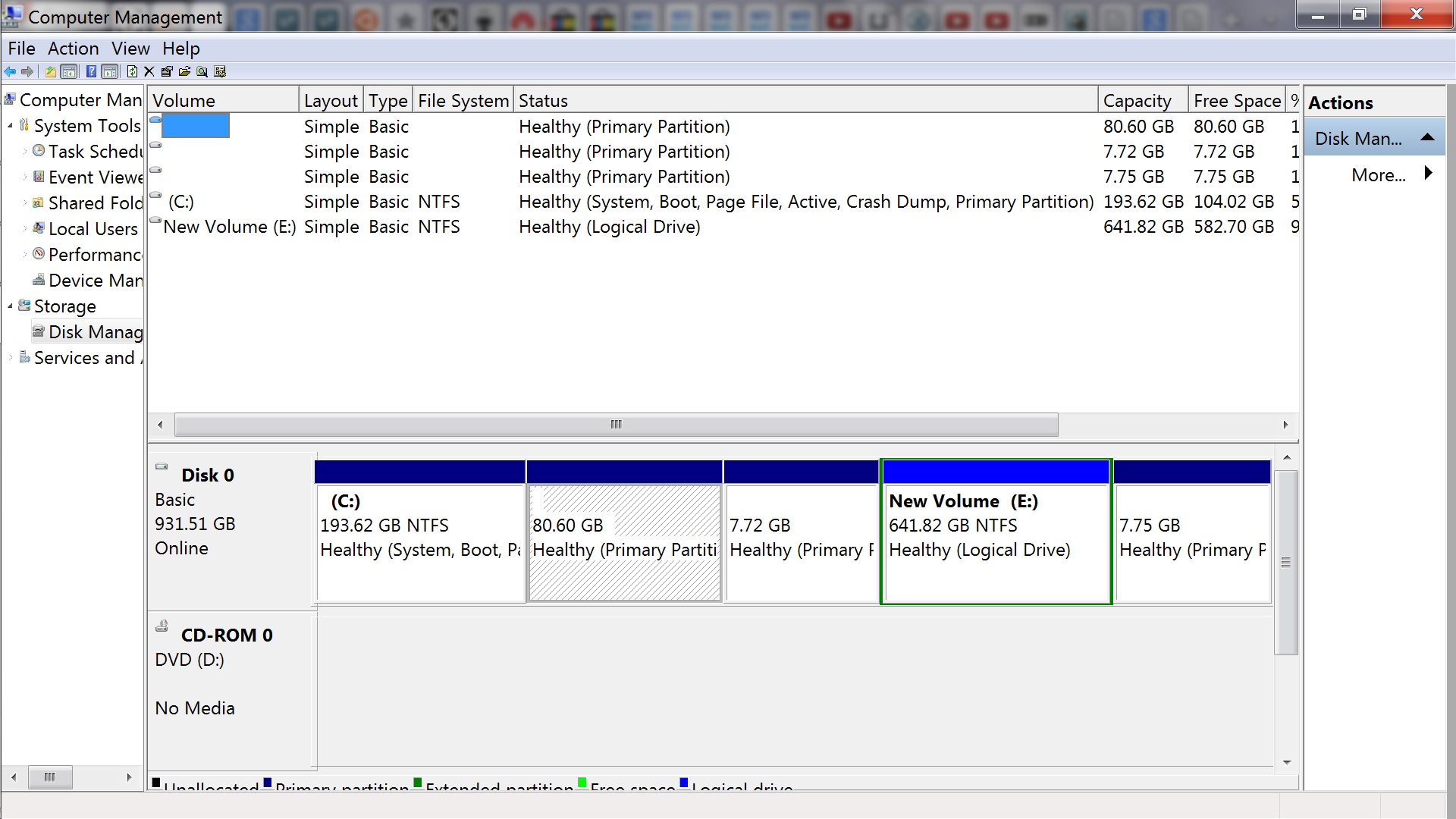The image size is (1456, 819).
Task: Click the Back arrow toolbar icon
Action: [10, 71]
